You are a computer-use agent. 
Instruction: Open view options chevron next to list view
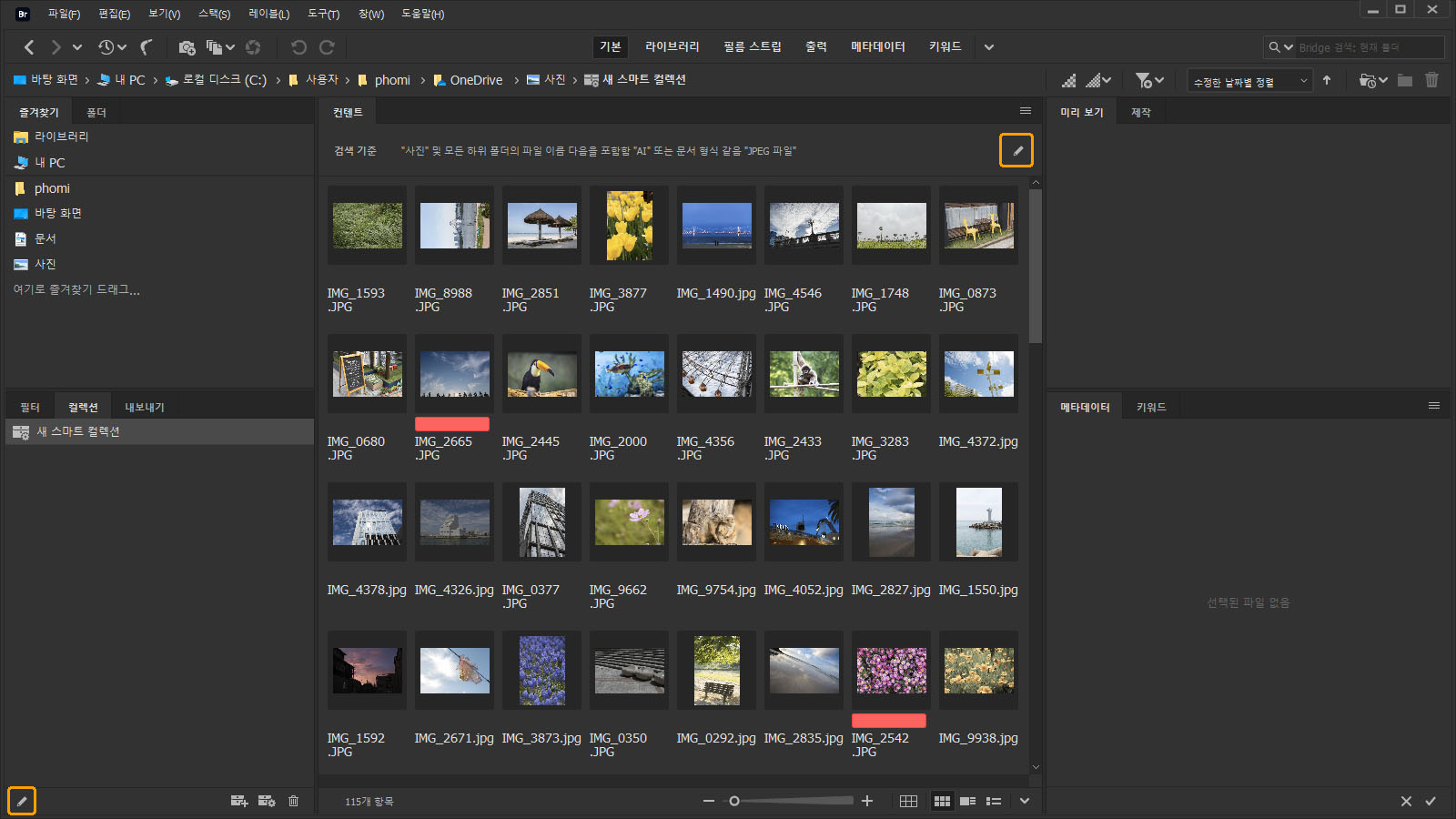click(x=1025, y=801)
